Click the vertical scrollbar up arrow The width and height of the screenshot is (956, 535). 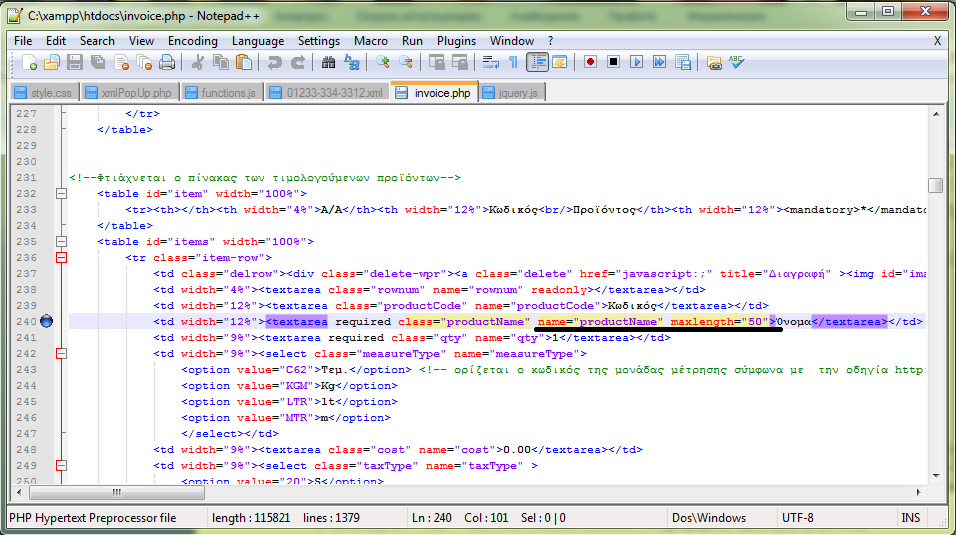(936, 114)
